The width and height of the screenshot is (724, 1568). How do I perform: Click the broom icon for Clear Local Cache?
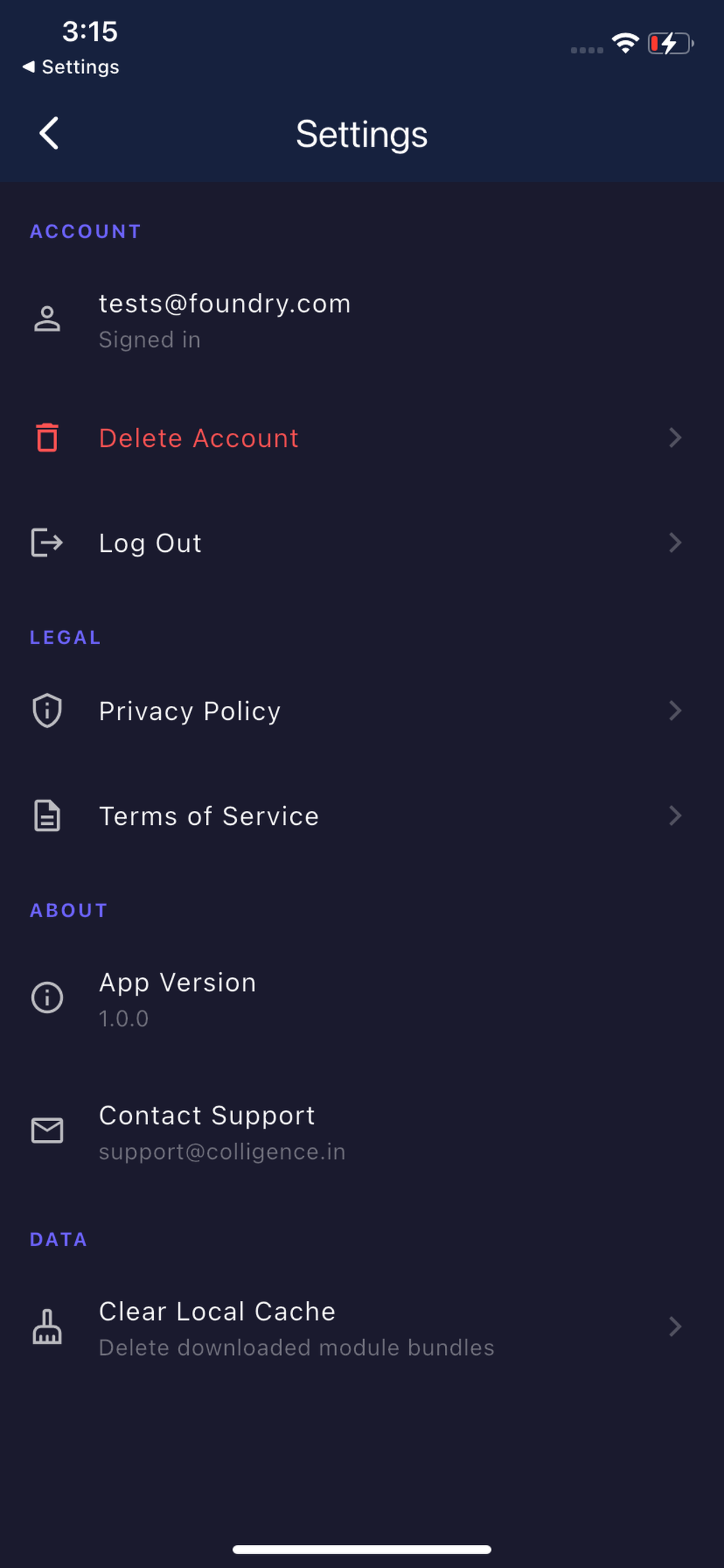[x=47, y=1327]
